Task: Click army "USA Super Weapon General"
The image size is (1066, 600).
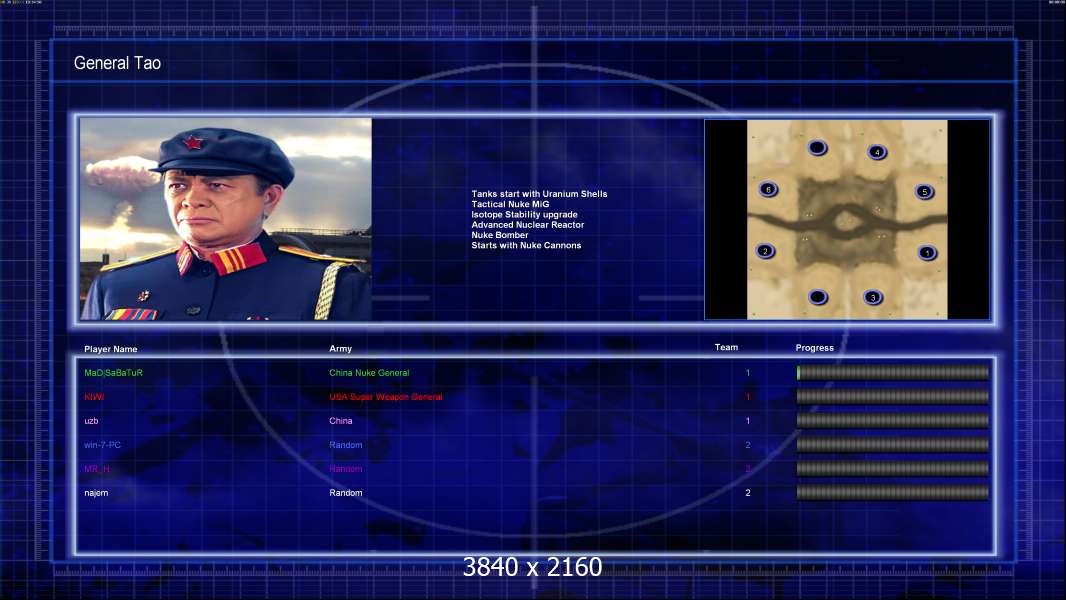Action: [385, 397]
